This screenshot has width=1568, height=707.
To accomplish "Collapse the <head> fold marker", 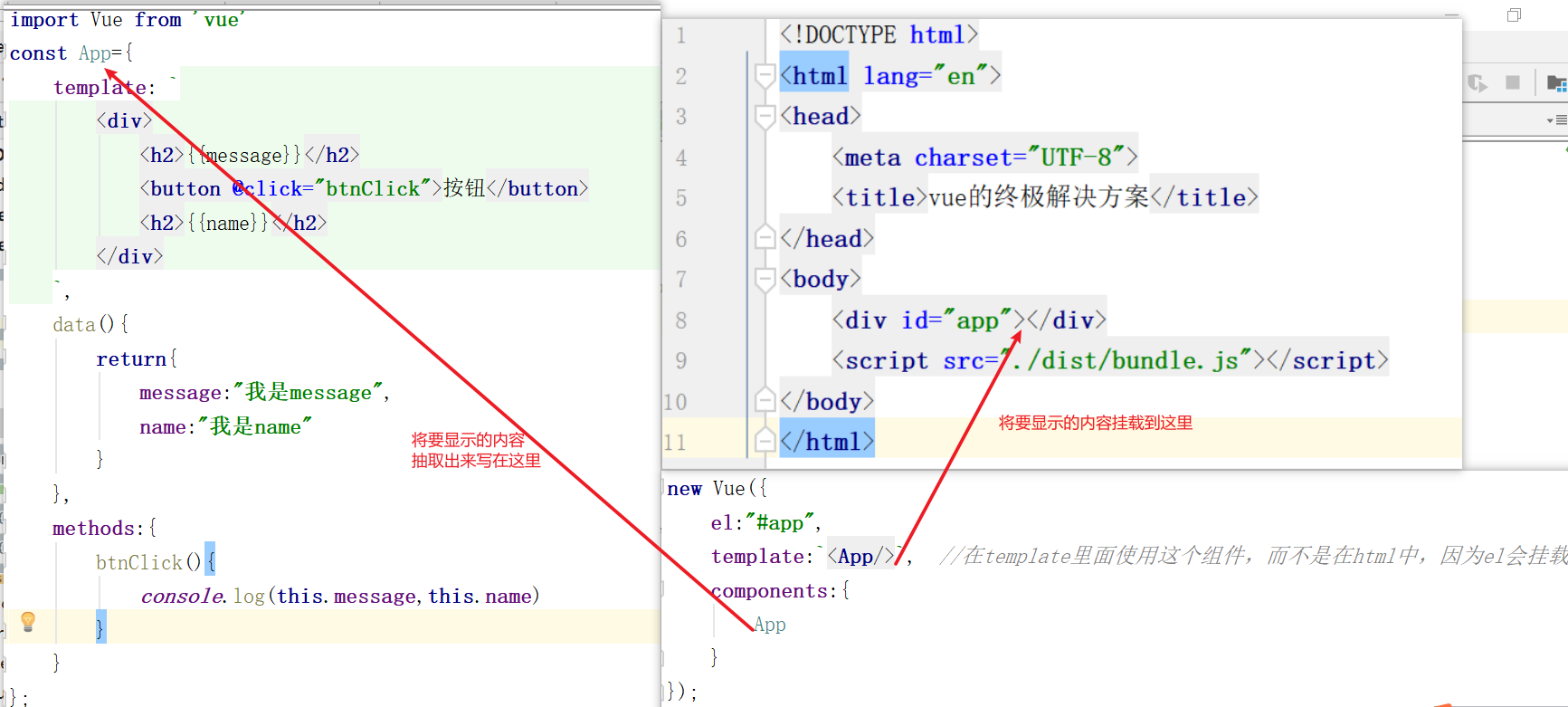I will [x=765, y=117].
